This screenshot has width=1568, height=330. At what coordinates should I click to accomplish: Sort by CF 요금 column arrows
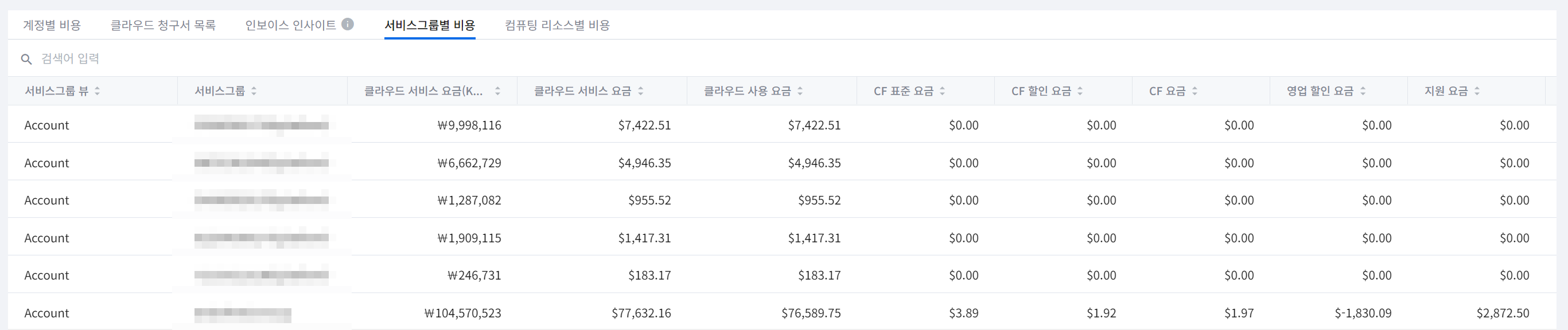click(x=1195, y=91)
